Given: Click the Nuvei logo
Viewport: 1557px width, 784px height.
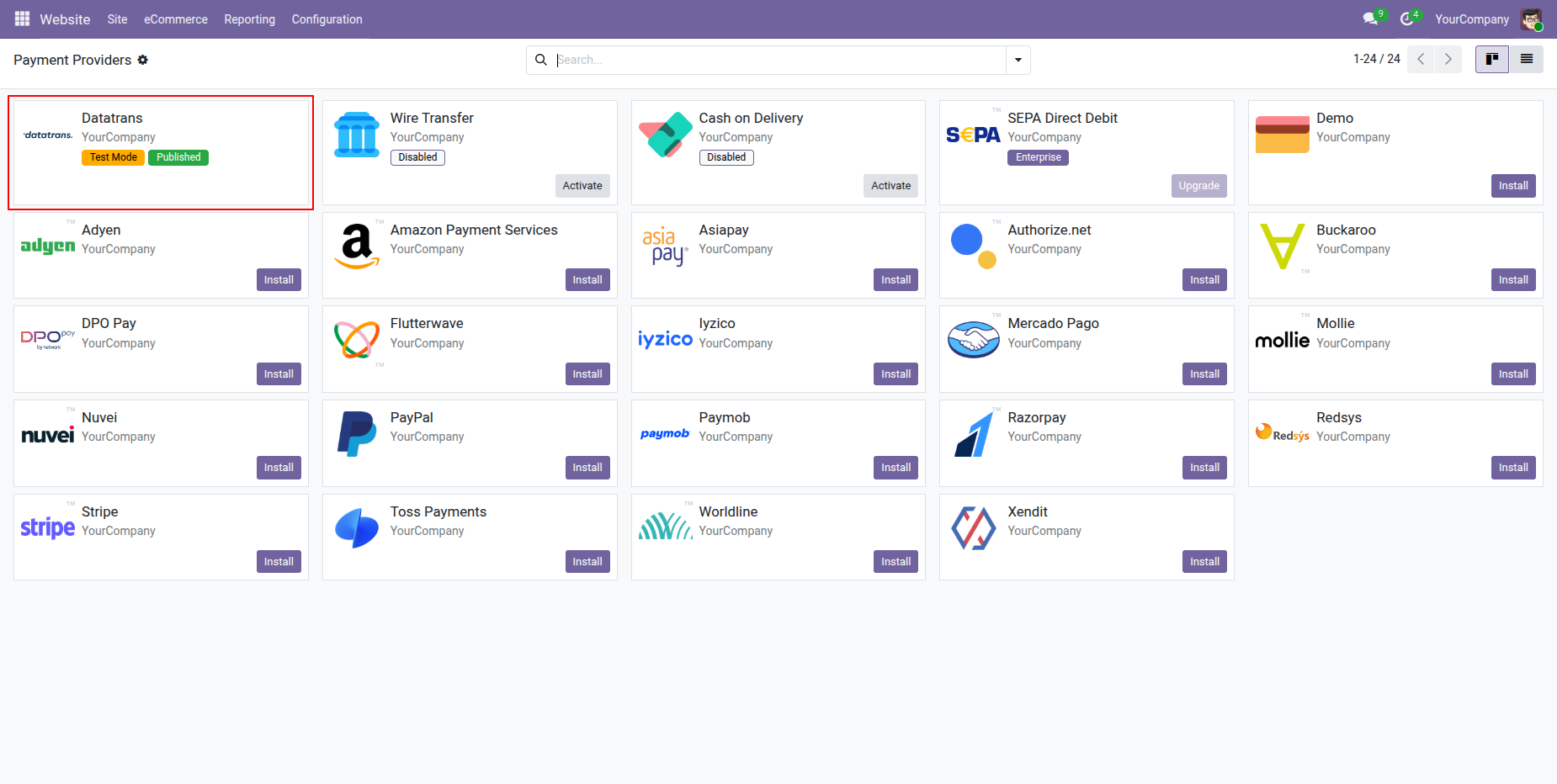Looking at the screenshot, I should (x=48, y=435).
